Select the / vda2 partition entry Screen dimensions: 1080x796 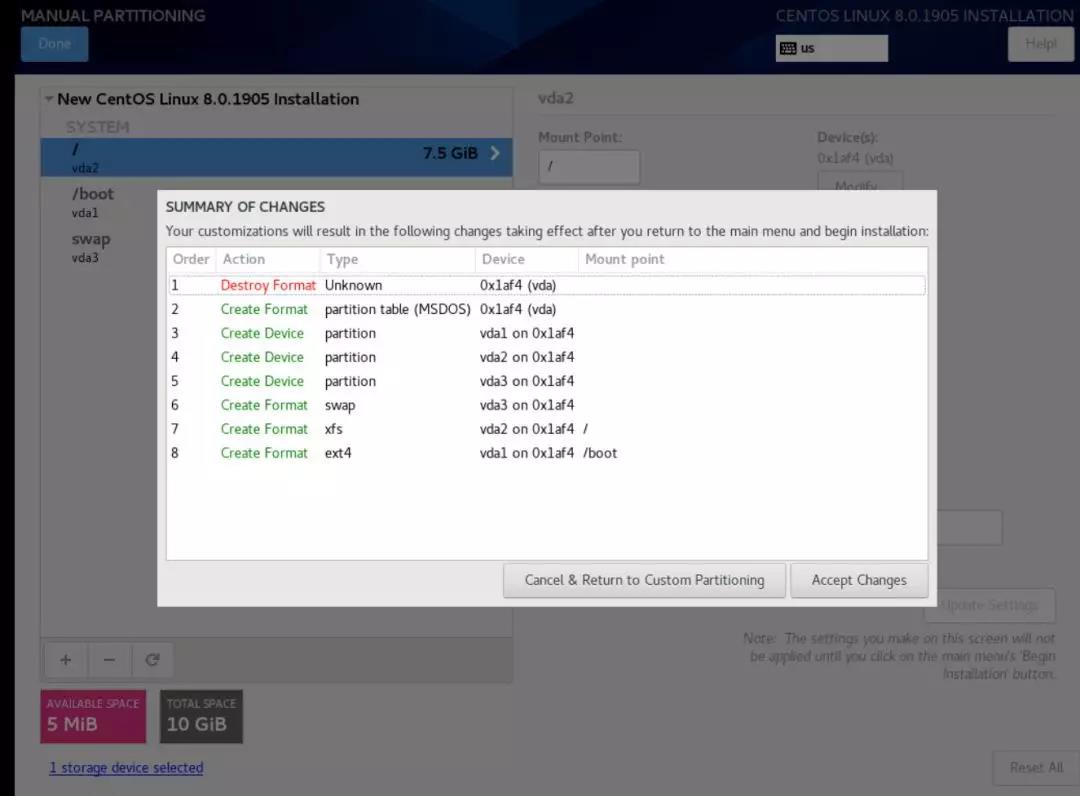(276, 158)
